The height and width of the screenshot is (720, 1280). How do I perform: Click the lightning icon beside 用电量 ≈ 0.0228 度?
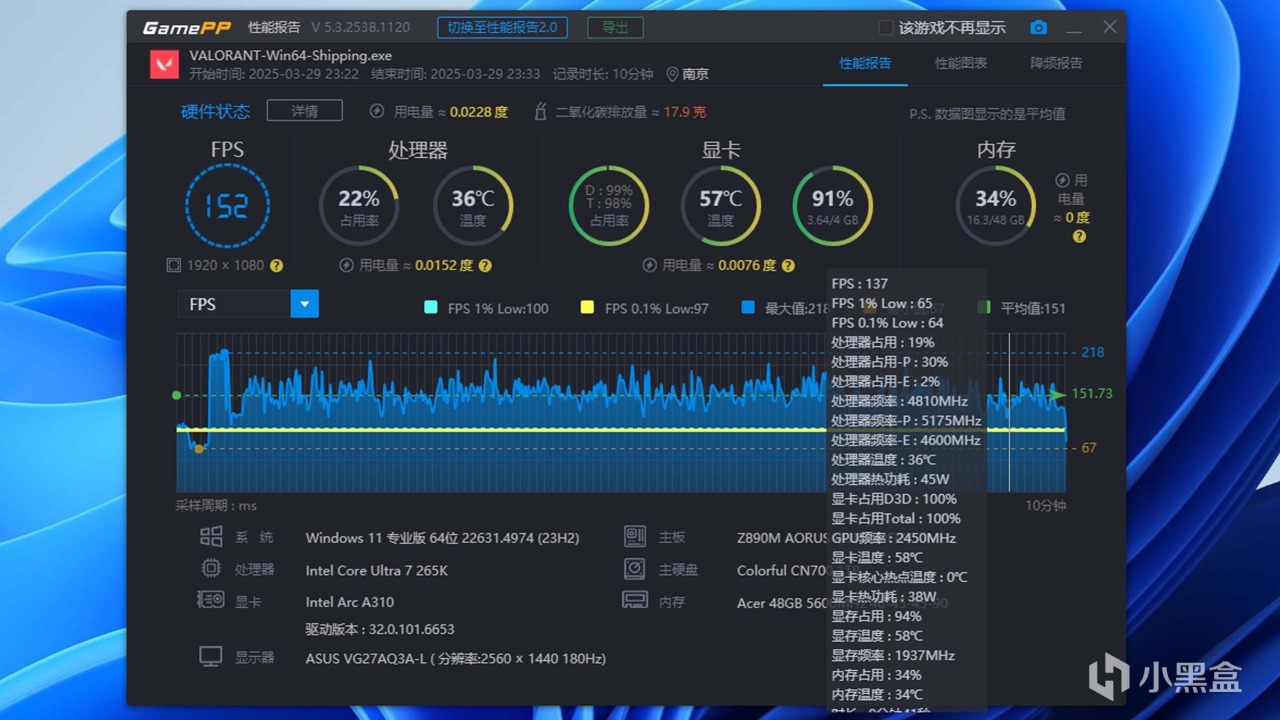pyautogui.click(x=377, y=111)
